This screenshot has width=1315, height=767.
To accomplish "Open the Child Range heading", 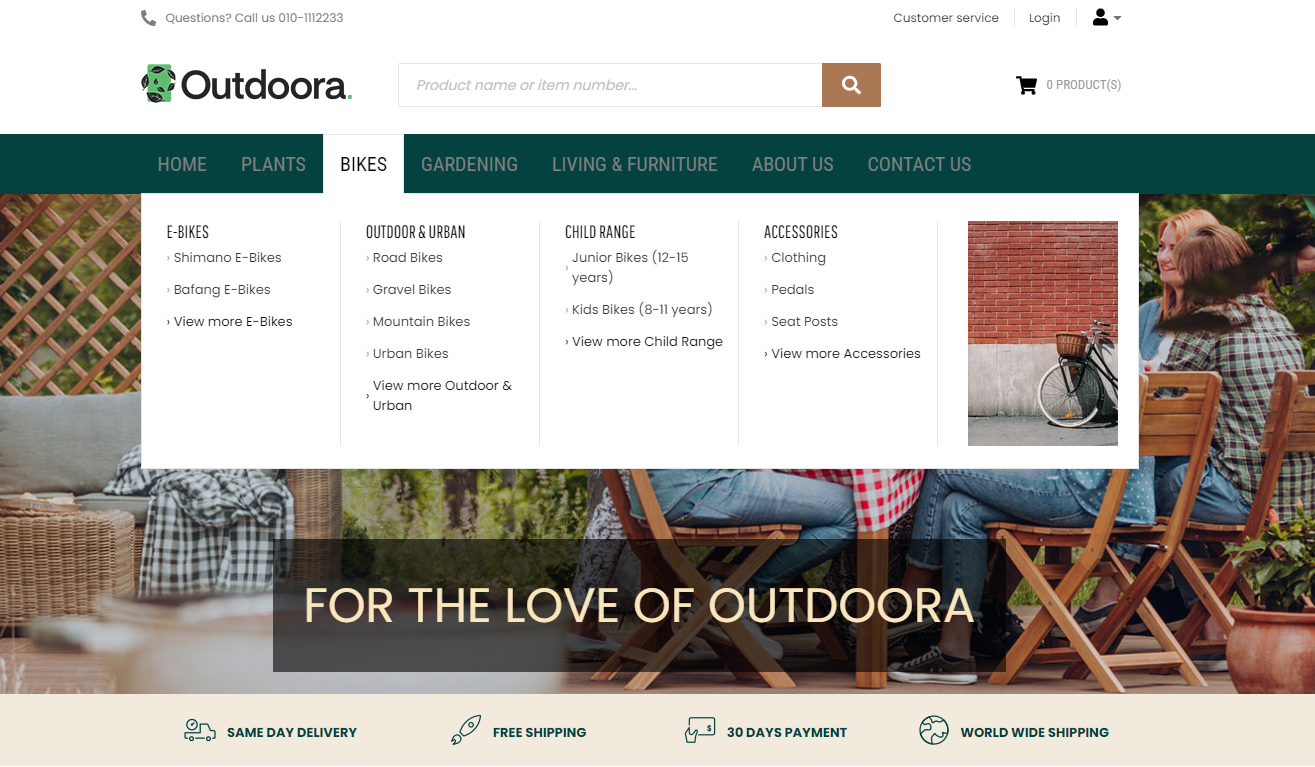I will tap(600, 232).
